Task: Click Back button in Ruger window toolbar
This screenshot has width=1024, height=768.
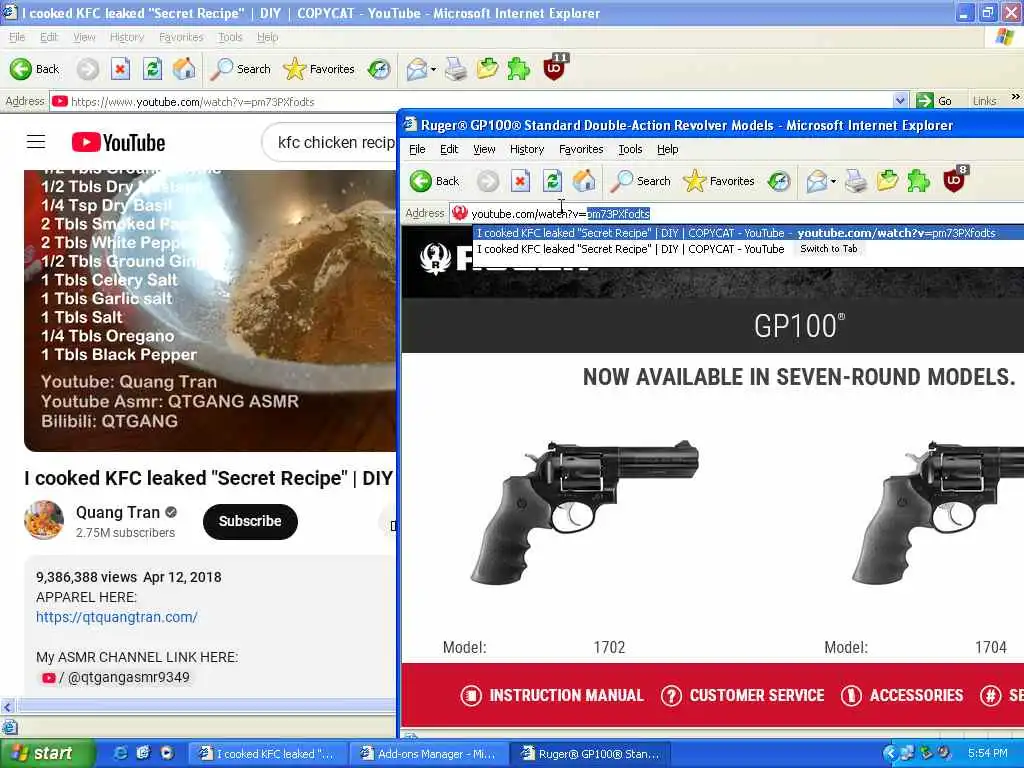Action: pos(435,181)
